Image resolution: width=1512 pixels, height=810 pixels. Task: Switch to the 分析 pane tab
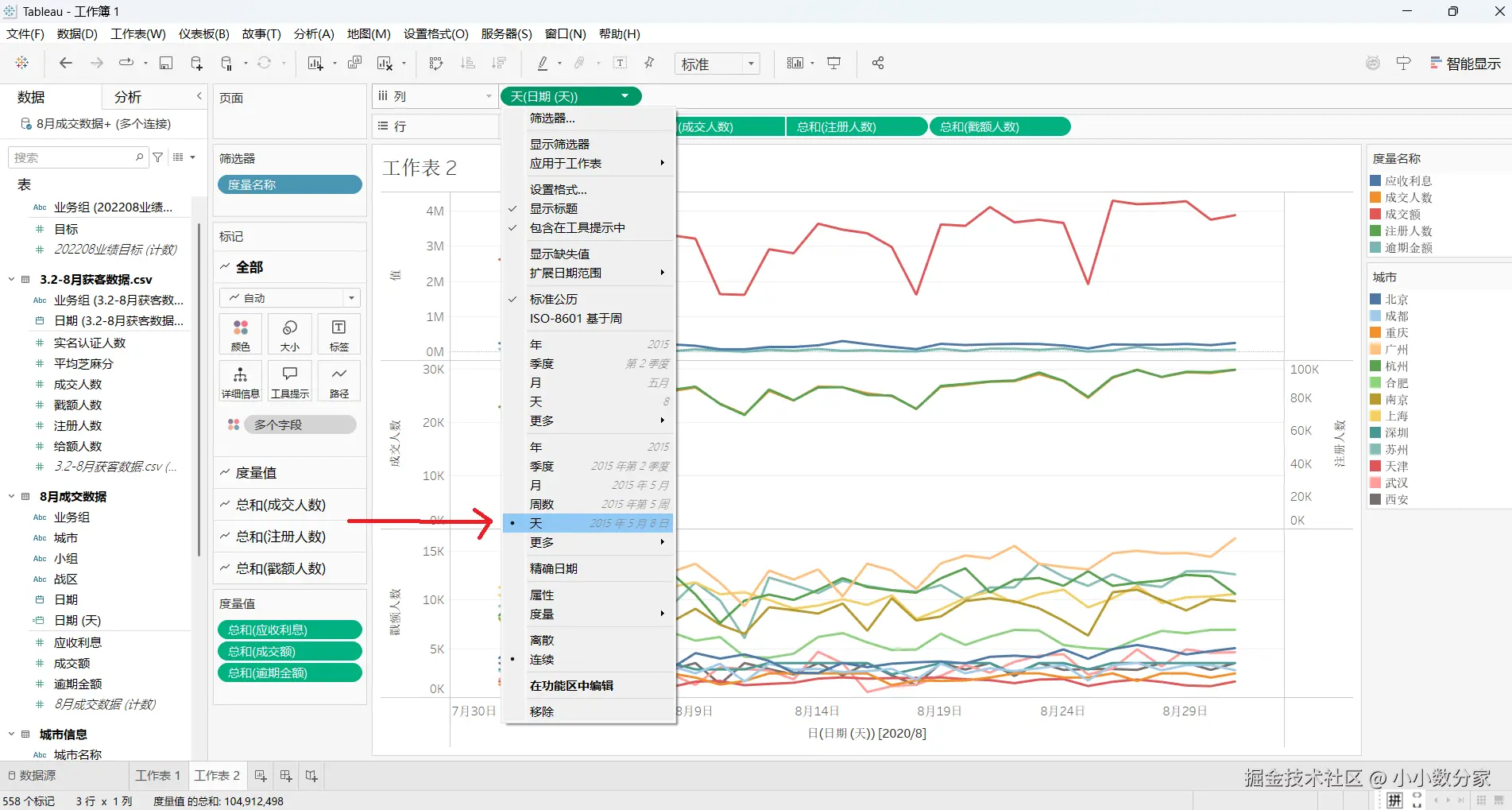(128, 97)
